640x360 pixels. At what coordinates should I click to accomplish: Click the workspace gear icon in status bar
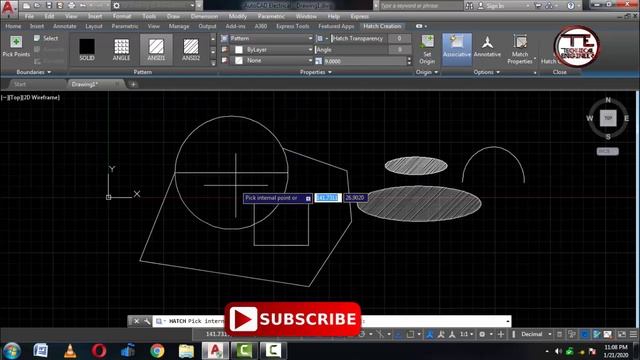pos(482,334)
